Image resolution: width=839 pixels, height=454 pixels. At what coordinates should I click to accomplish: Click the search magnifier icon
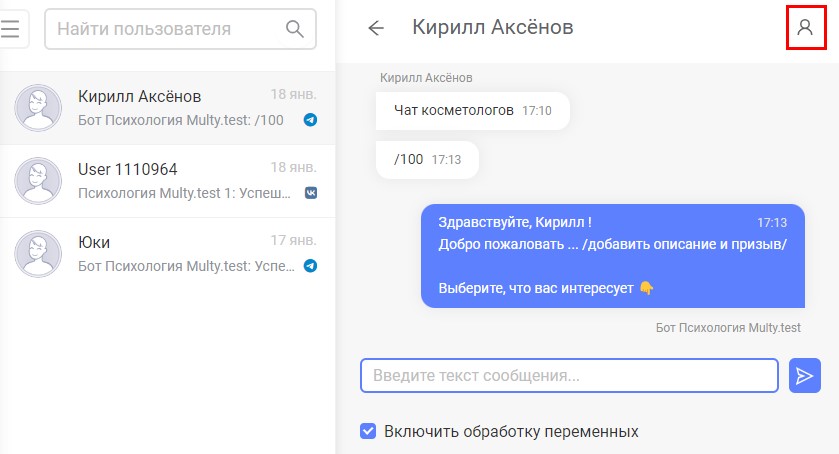[x=295, y=29]
